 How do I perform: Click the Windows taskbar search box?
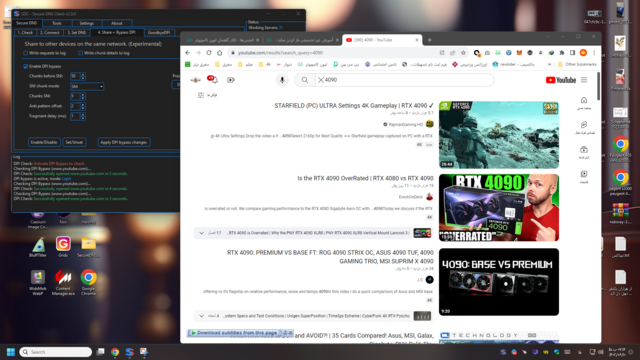(x=56, y=352)
